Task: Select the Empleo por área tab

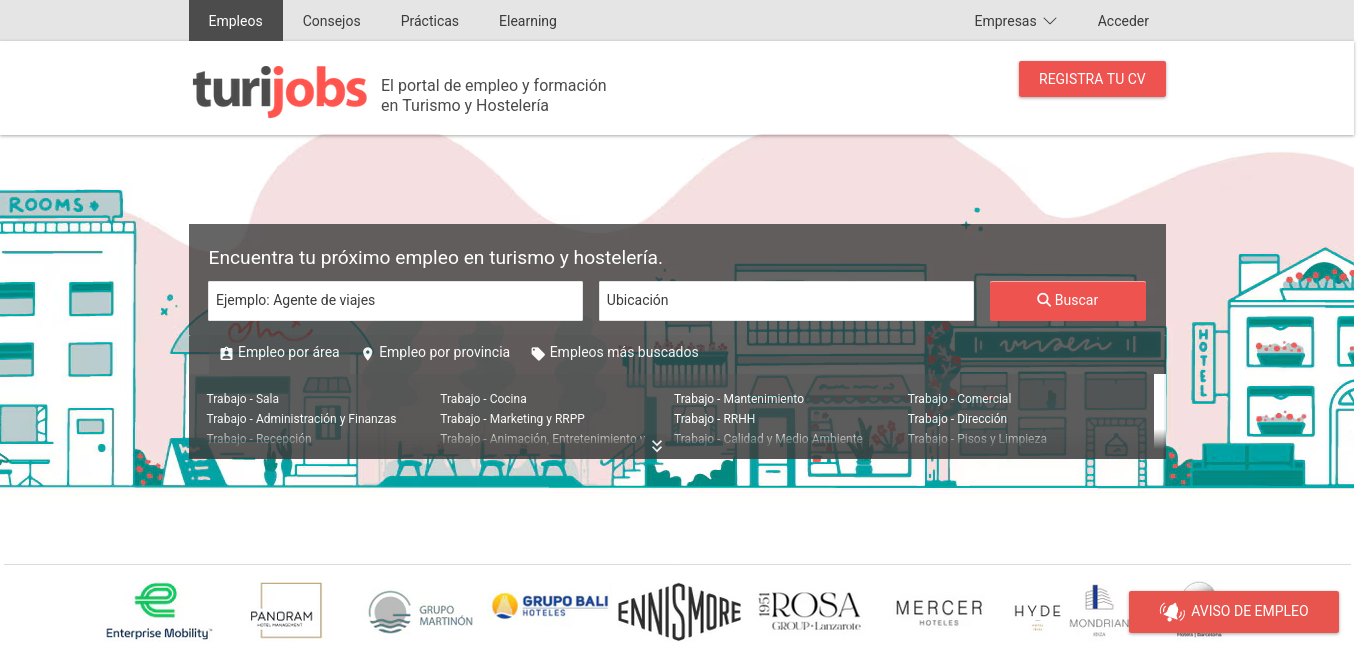Action: point(279,353)
